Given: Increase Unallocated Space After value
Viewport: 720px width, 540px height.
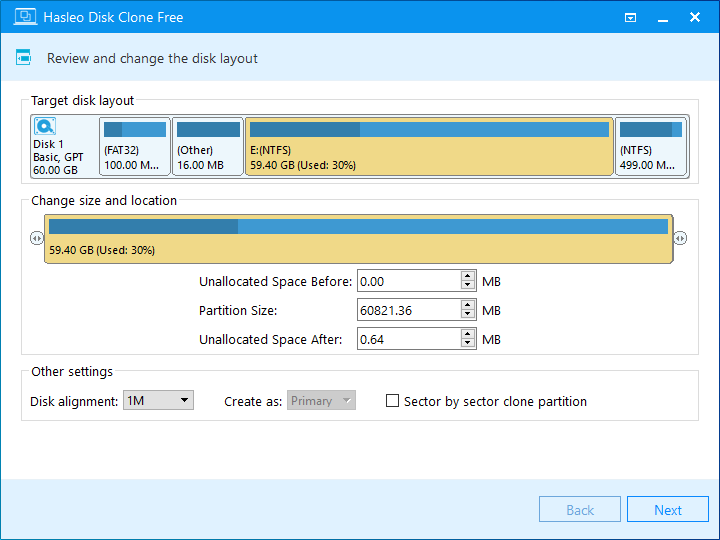Looking at the screenshot, I should pyautogui.click(x=468, y=335).
